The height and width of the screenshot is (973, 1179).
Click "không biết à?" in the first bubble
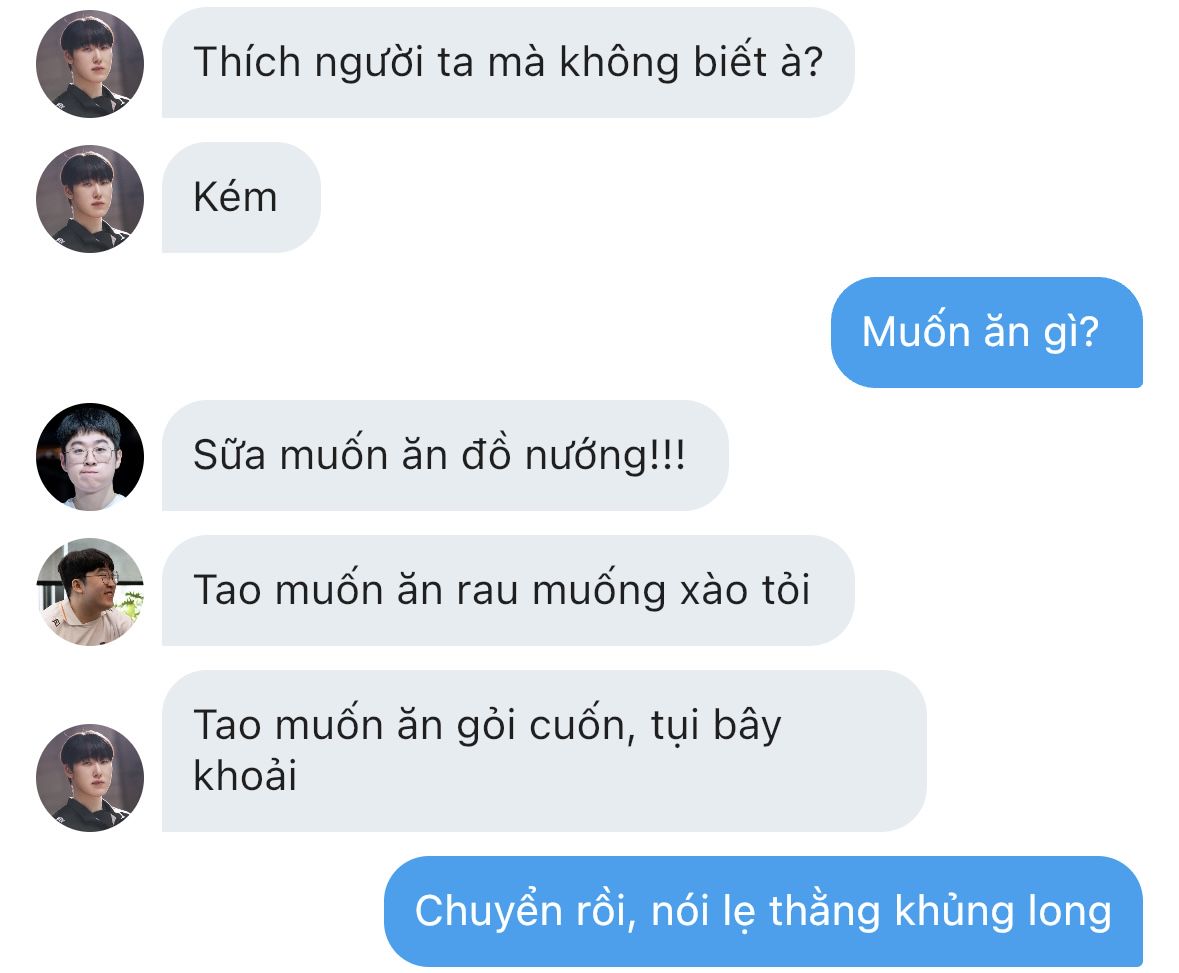click(x=691, y=62)
